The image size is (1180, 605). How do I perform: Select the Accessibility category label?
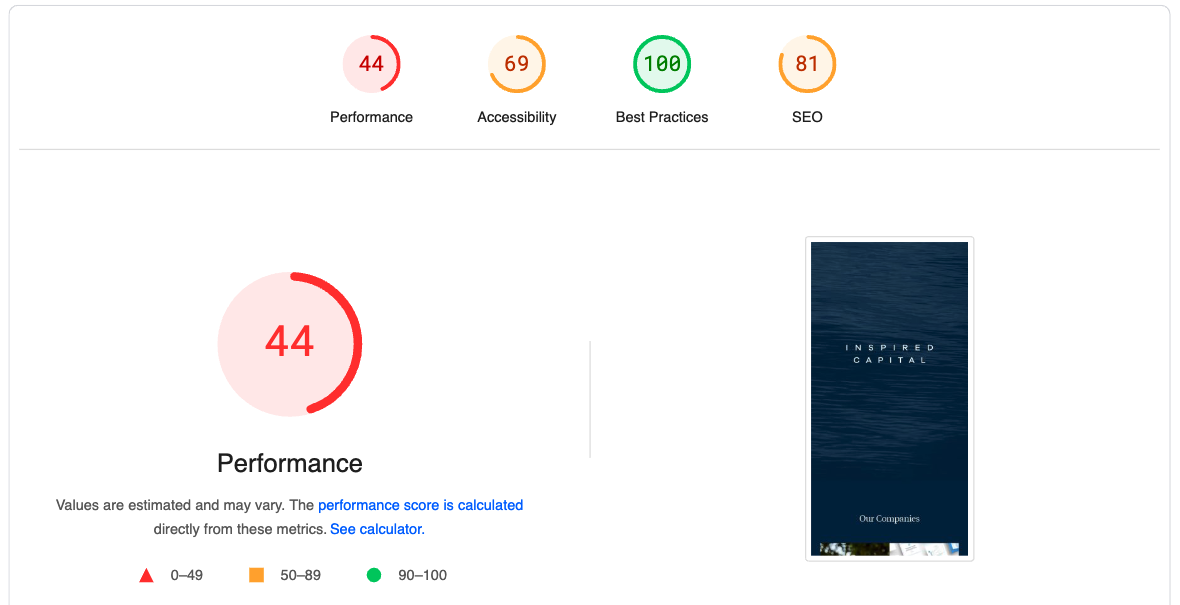pos(516,117)
